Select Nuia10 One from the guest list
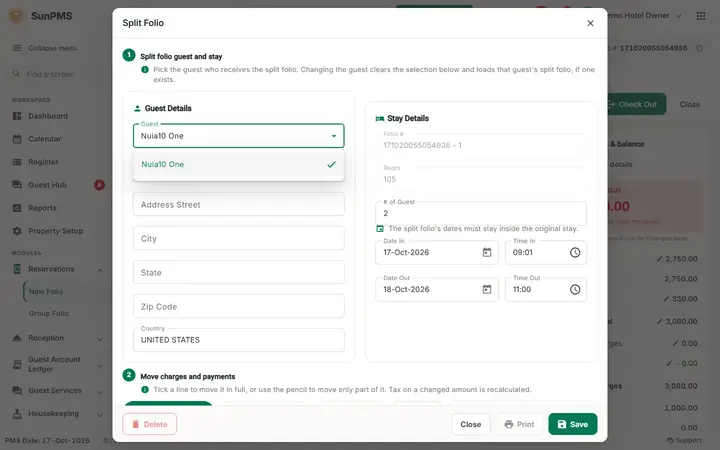Screen dimensions: 720x450 238,164
